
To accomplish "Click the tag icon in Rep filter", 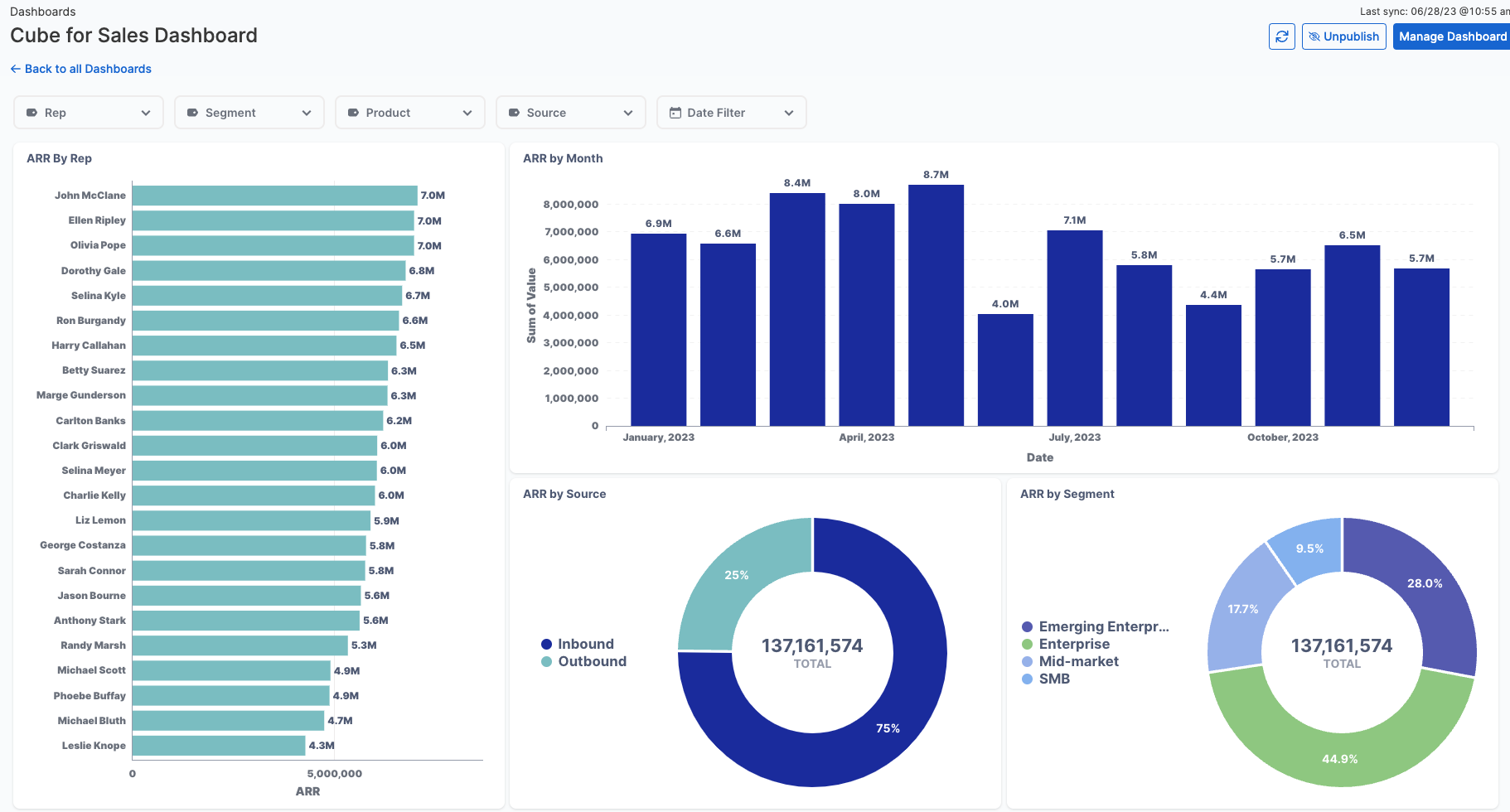I will click(31, 113).
